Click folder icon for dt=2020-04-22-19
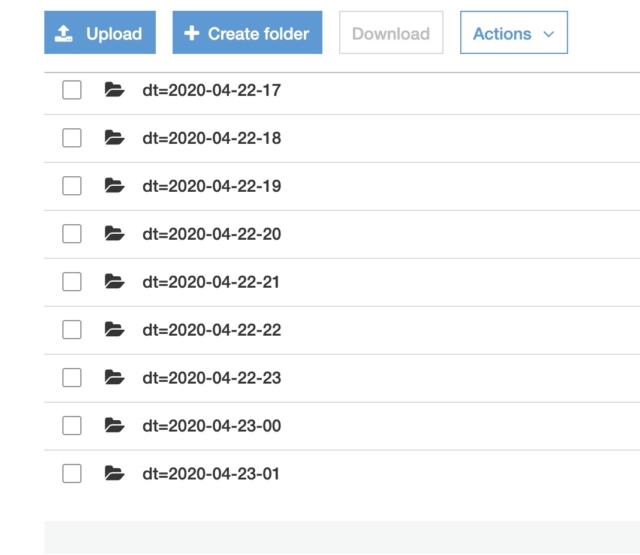 pyautogui.click(x=114, y=186)
